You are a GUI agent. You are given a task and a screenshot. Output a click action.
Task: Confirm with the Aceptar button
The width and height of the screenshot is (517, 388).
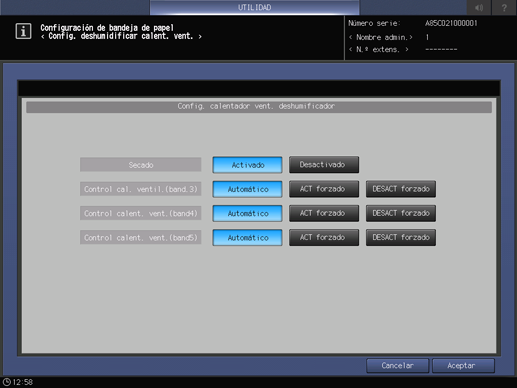463,366
